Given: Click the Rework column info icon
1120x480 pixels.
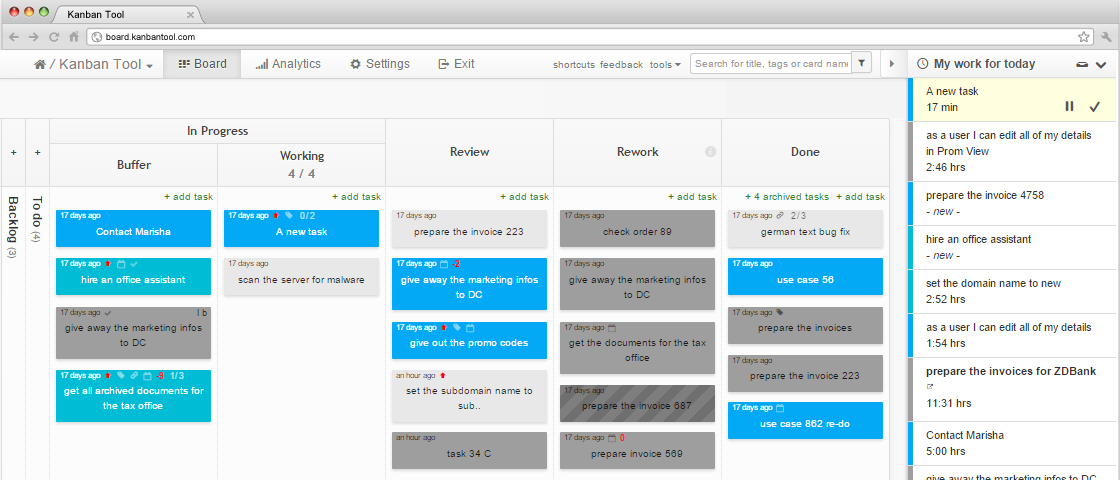Looking at the screenshot, I should [710, 151].
